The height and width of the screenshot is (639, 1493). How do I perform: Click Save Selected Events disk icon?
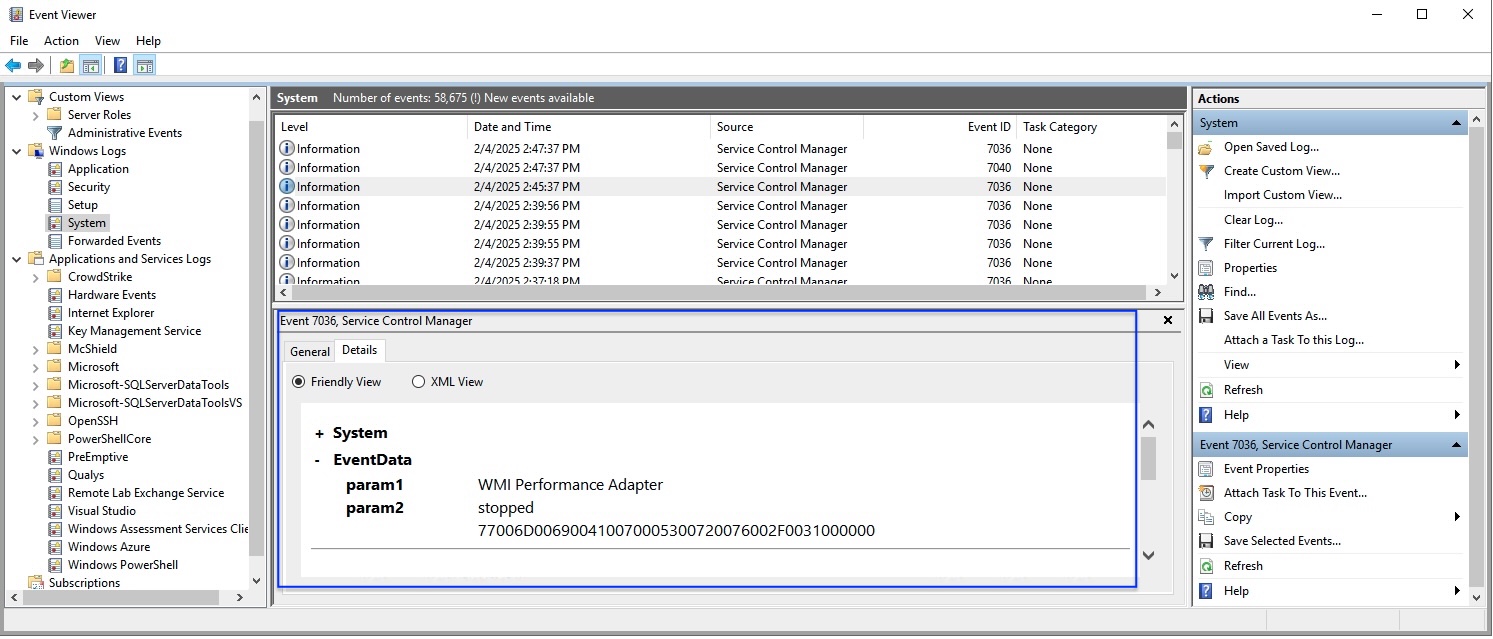click(1206, 541)
